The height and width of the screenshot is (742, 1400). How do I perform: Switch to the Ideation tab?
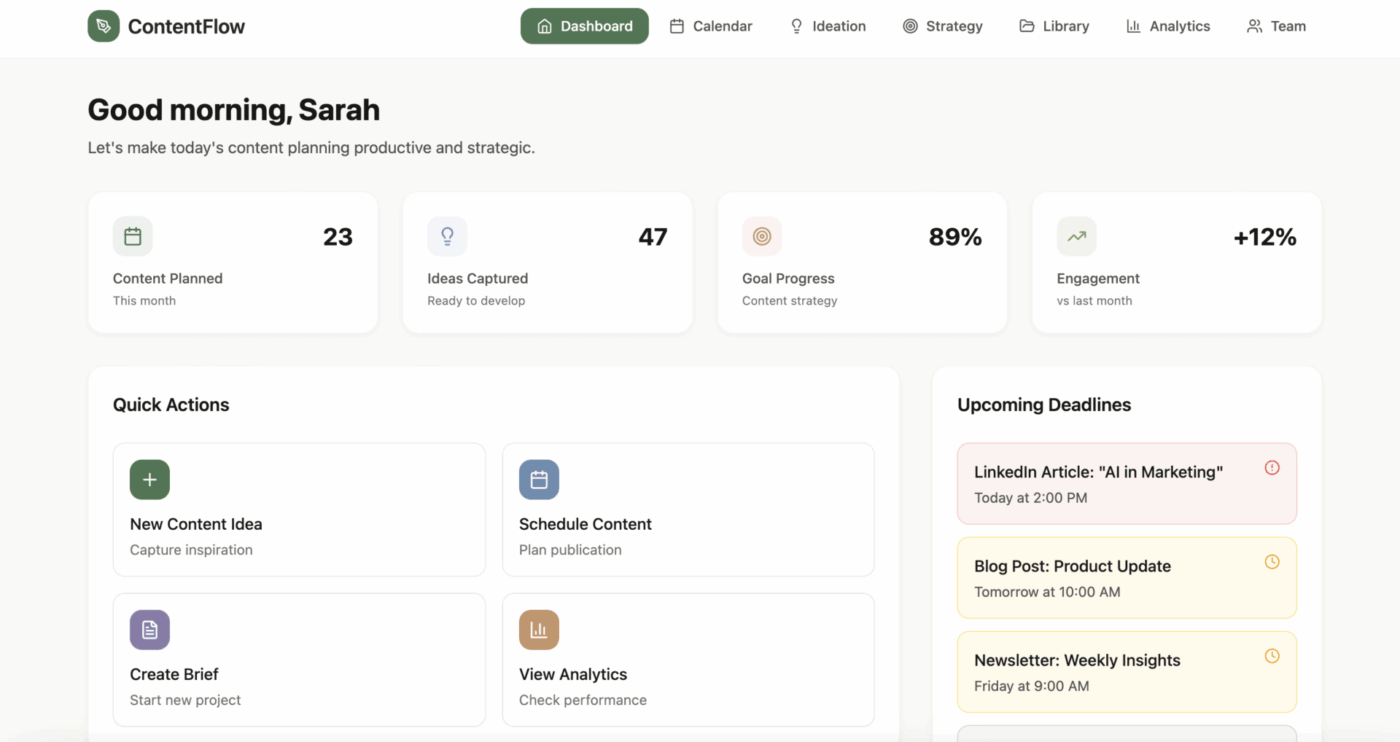click(828, 26)
